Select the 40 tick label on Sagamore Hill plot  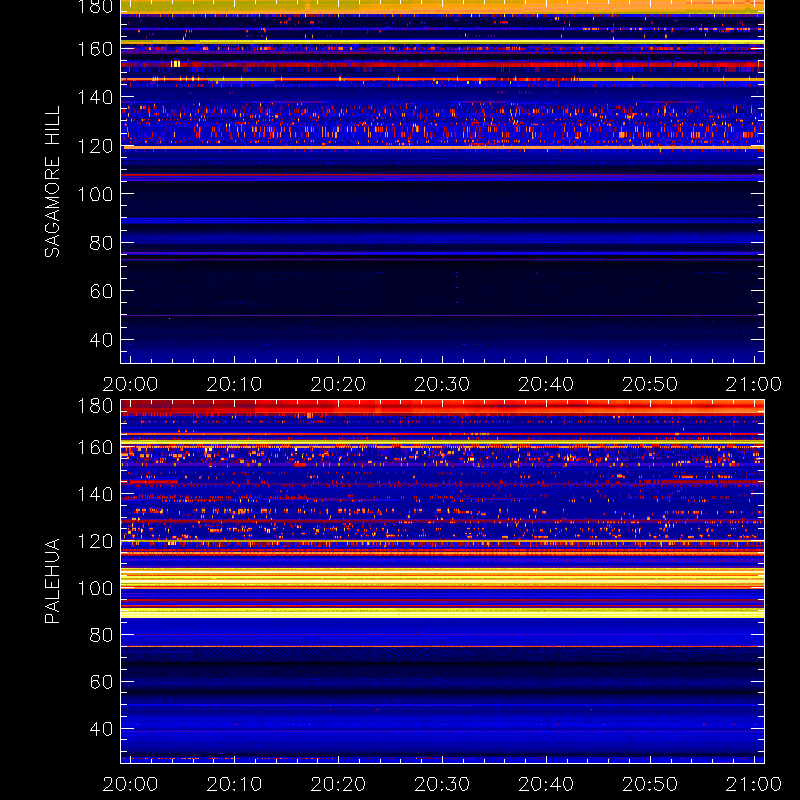(x=101, y=340)
